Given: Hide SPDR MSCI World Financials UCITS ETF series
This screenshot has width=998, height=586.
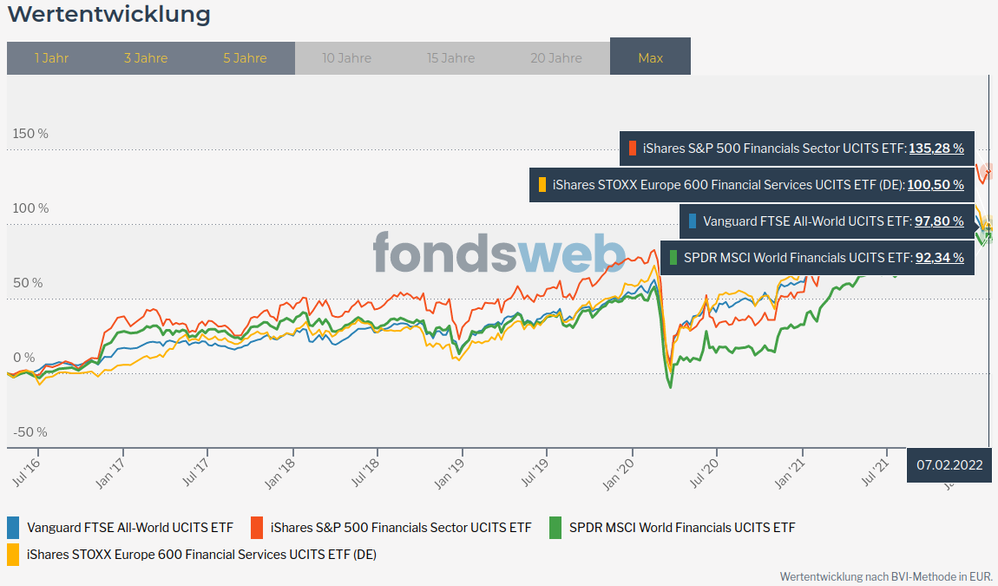Looking at the screenshot, I should (682, 527).
